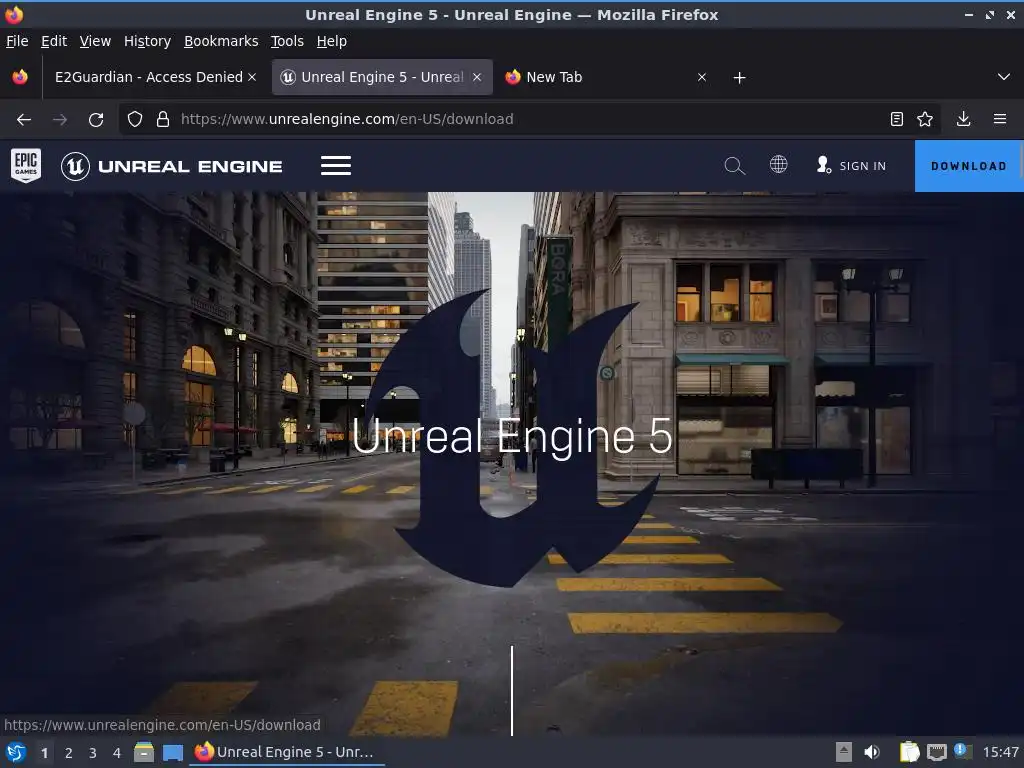
Task: Click the URL address bar
Action: click(x=529, y=119)
